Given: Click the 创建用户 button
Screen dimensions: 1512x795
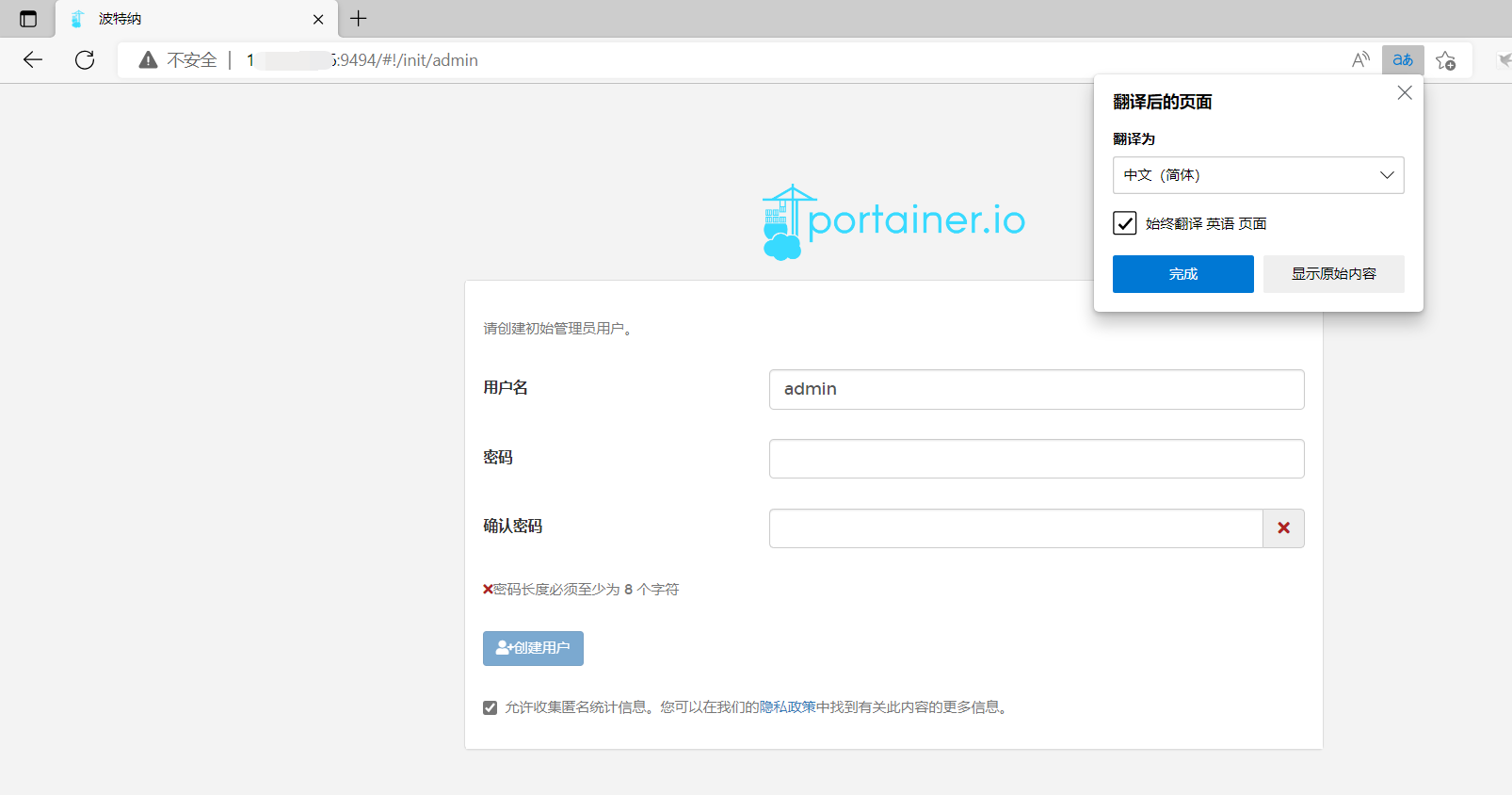Looking at the screenshot, I should pyautogui.click(x=533, y=648).
